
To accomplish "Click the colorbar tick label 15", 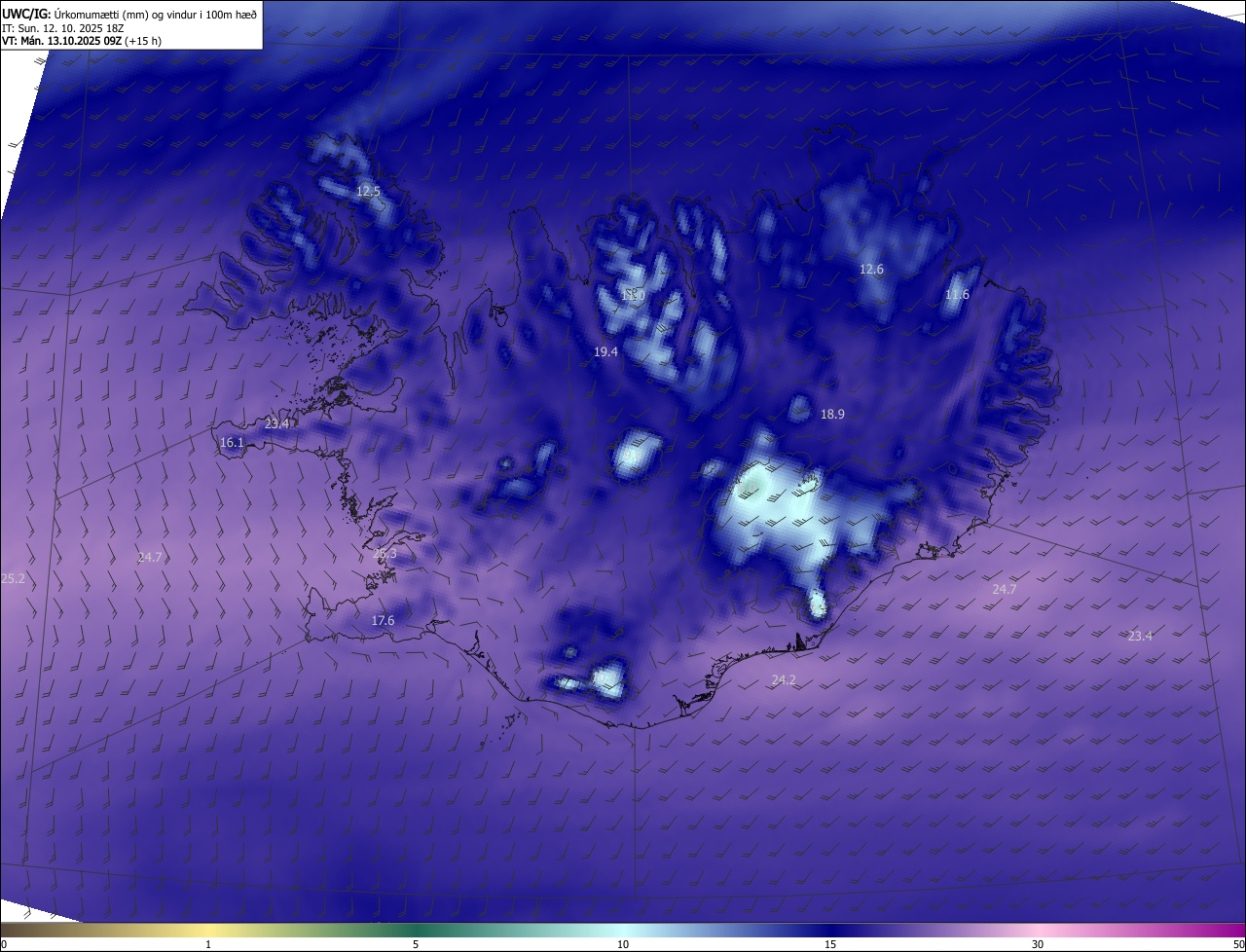I will [x=830, y=944].
